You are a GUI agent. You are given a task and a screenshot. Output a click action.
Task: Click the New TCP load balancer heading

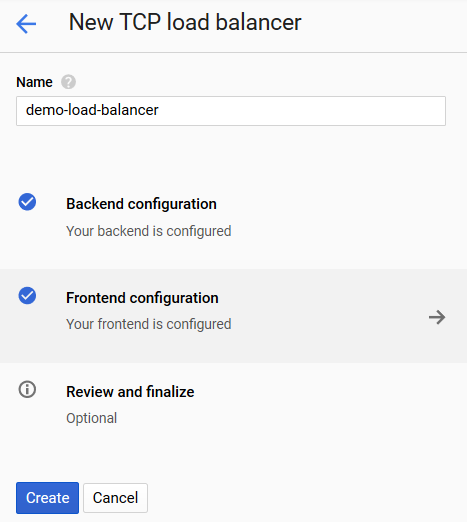185,22
